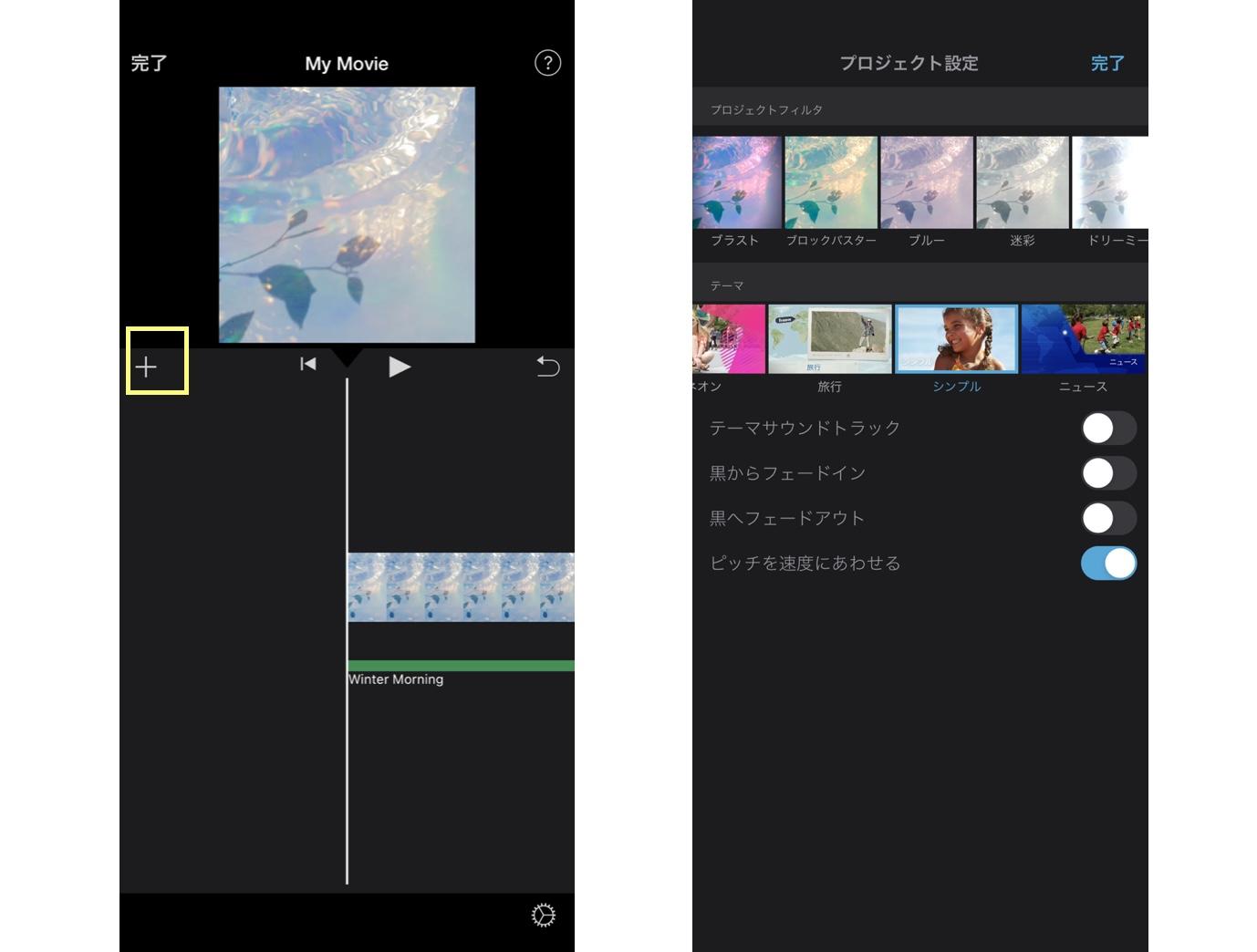Select the green Winter Morning audio track
The height and width of the screenshot is (952, 1257).
(x=461, y=666)
